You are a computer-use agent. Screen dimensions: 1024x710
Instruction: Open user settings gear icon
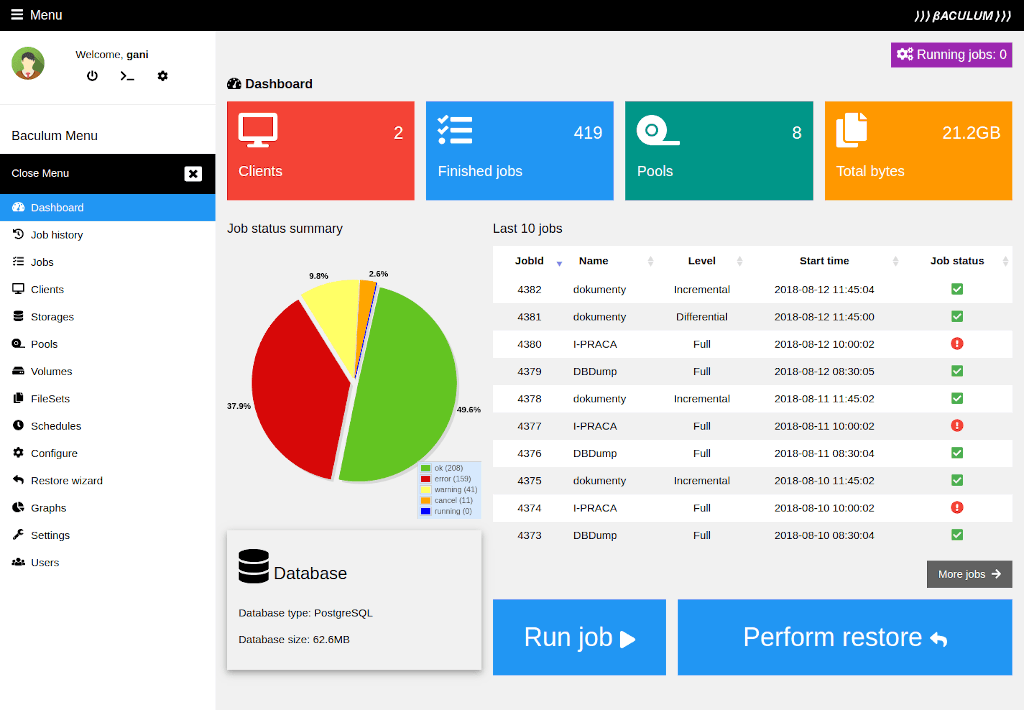tap(163, 76)
